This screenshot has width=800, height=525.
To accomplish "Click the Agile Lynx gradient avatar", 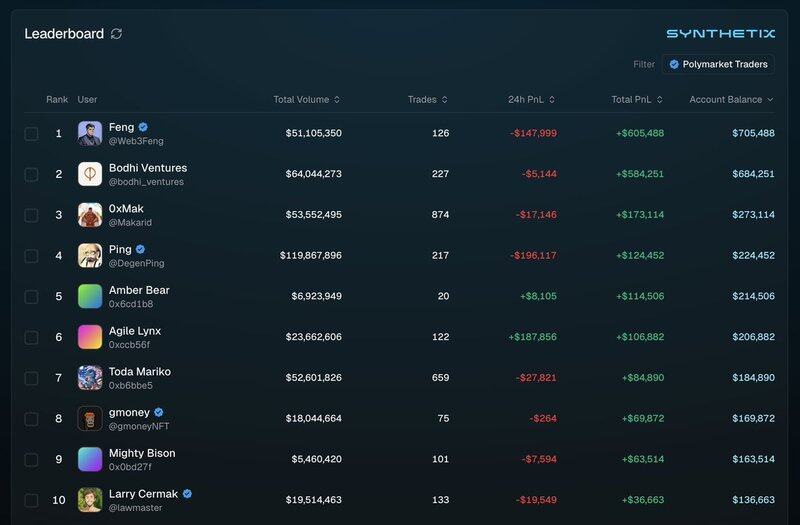I will tap(90, 337).
